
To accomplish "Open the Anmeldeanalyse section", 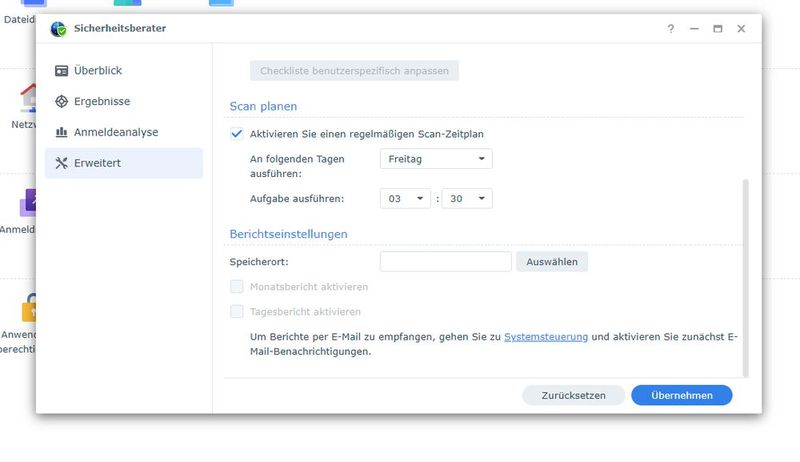I will 123,132.
